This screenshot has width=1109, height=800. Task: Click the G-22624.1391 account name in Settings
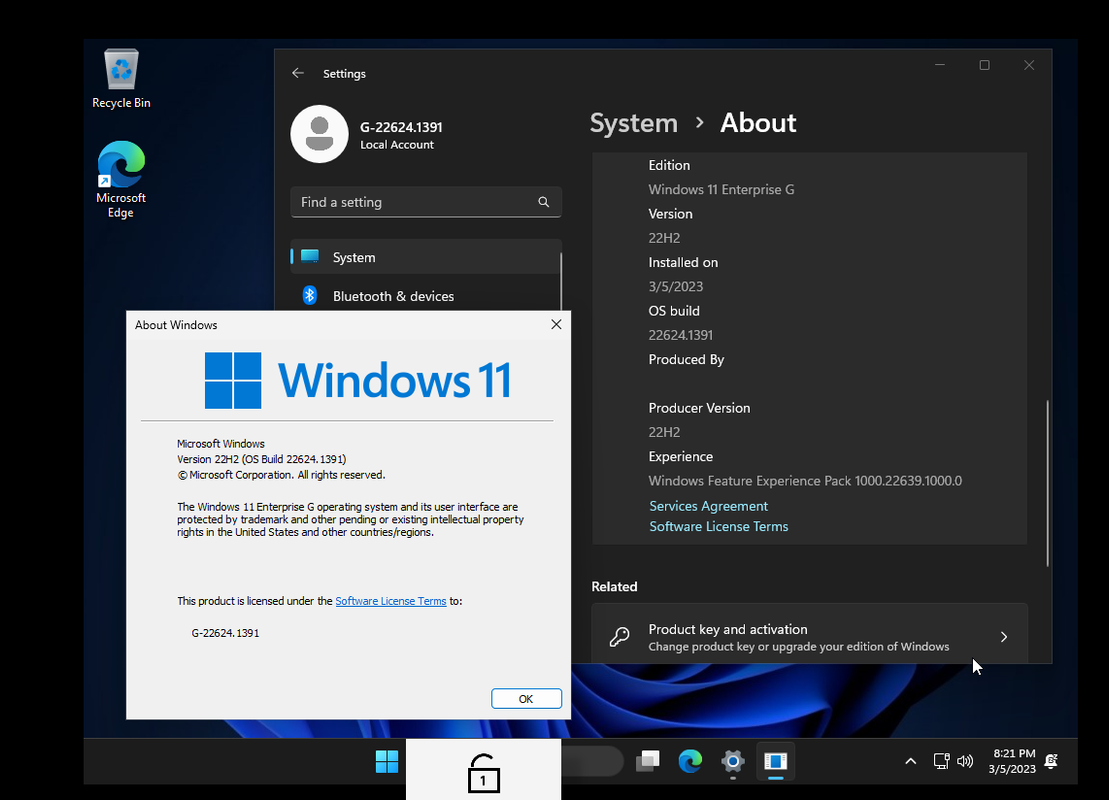pyautogui.click(x=401, y=127)
